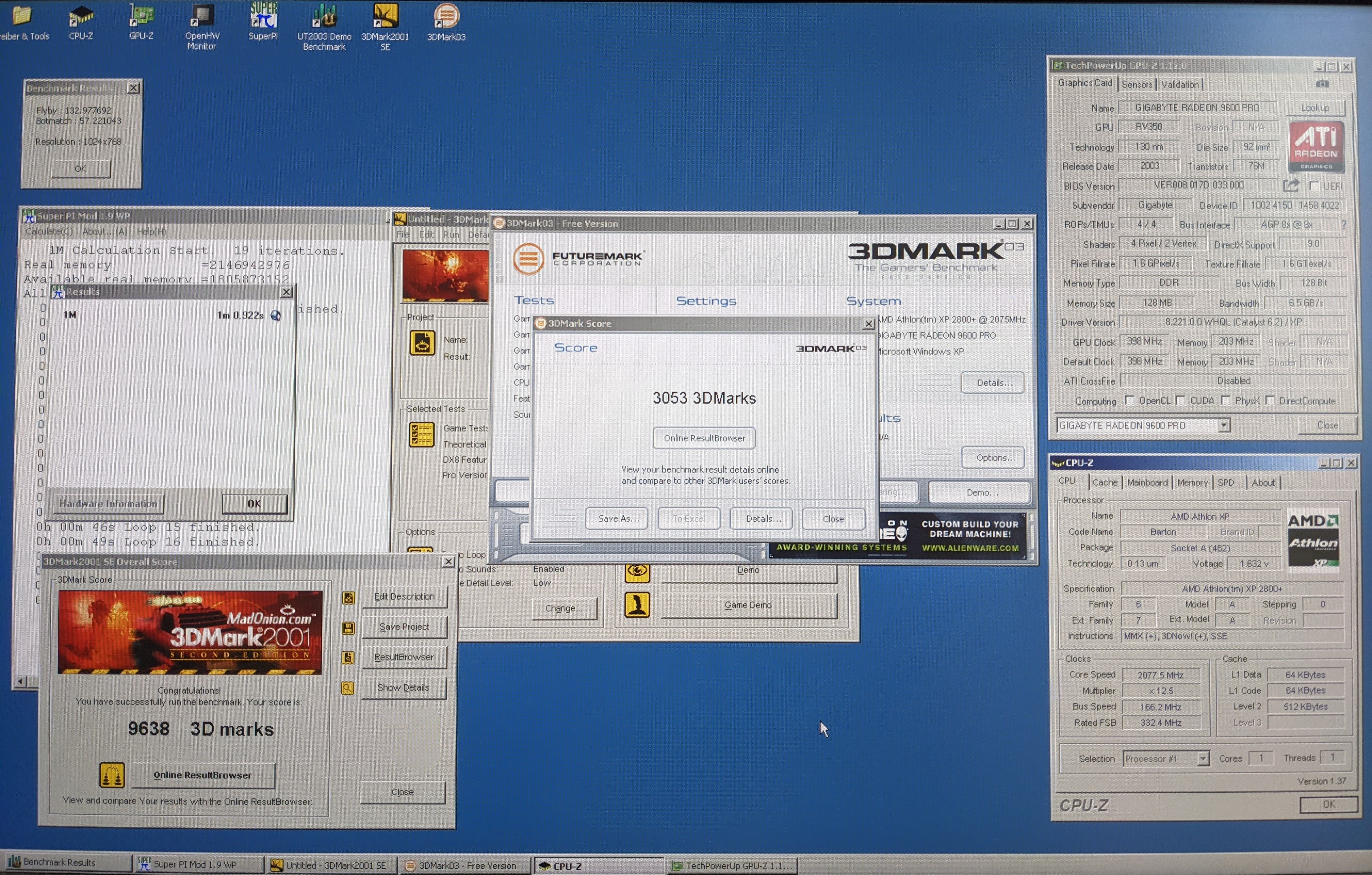Click the icon beside Edit Description

348,597
